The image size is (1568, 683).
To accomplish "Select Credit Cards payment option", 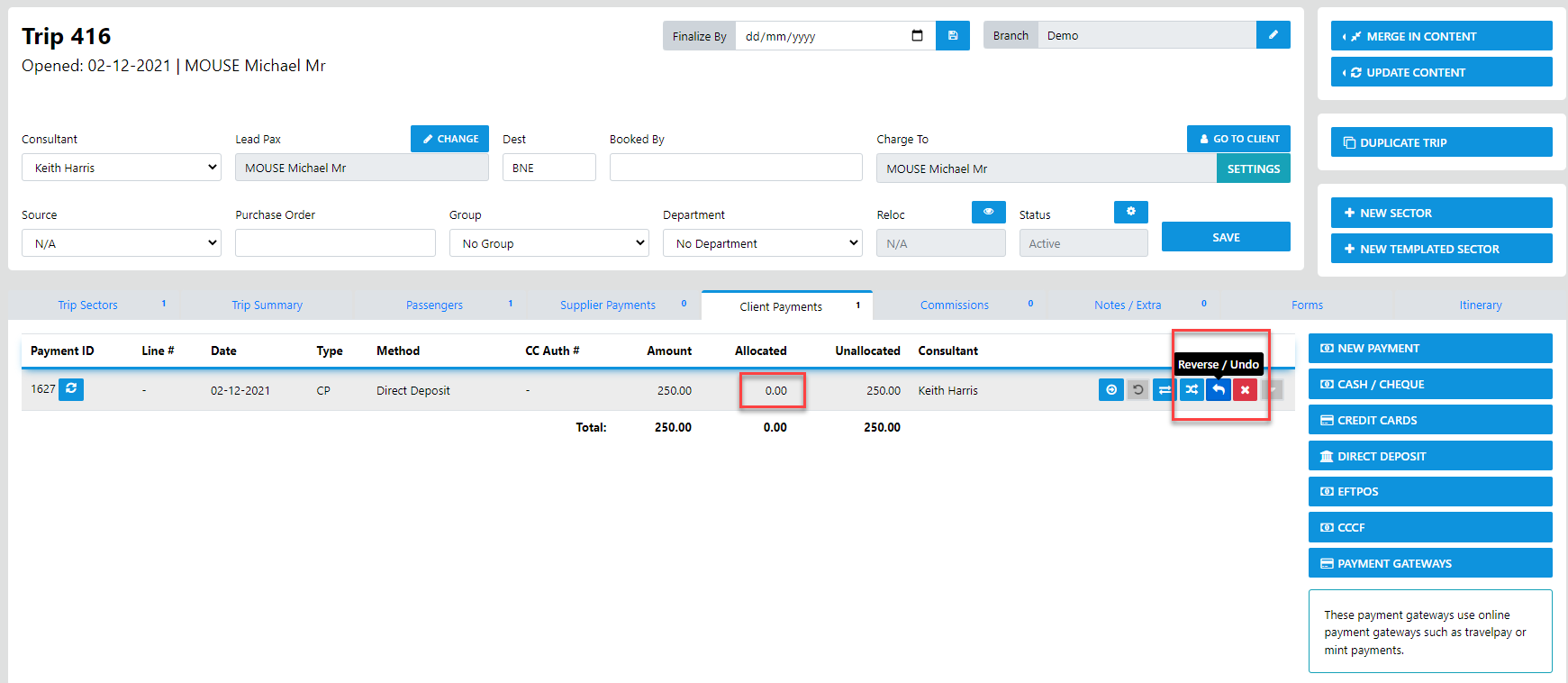I will pyautogui.click(x=1430, y=420).
